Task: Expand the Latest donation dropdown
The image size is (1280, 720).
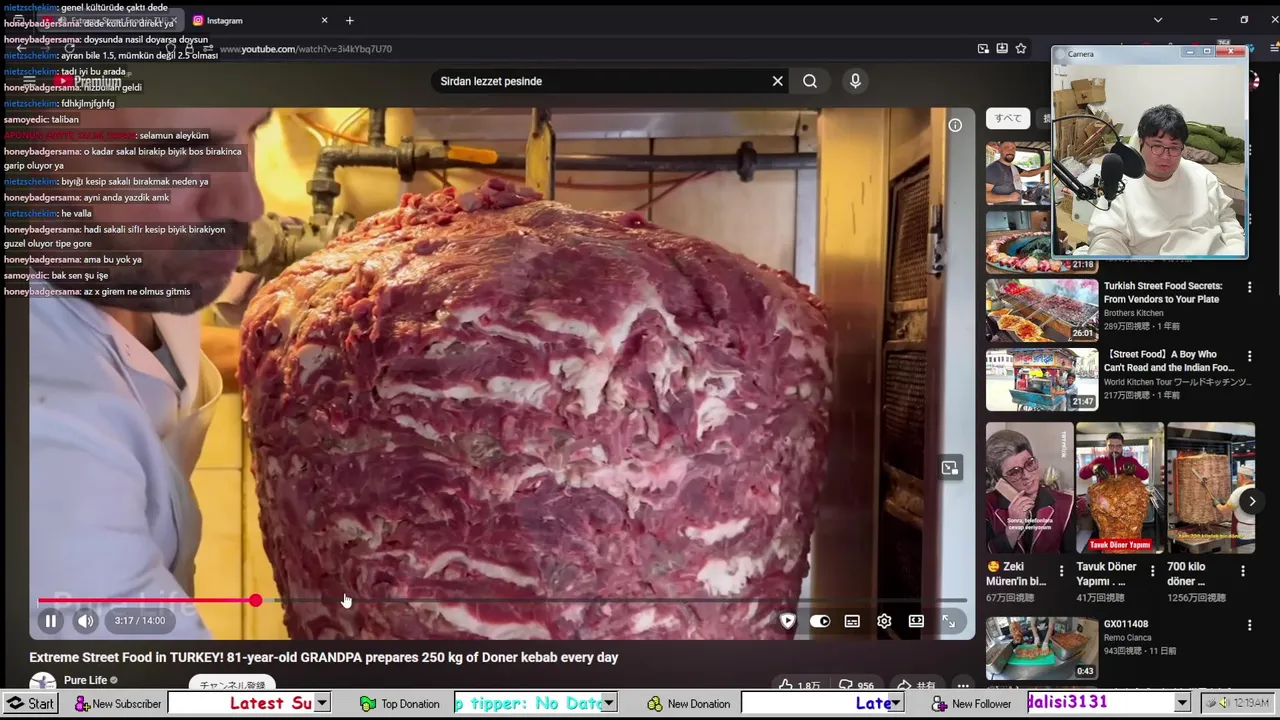Action: pos(895,703)
